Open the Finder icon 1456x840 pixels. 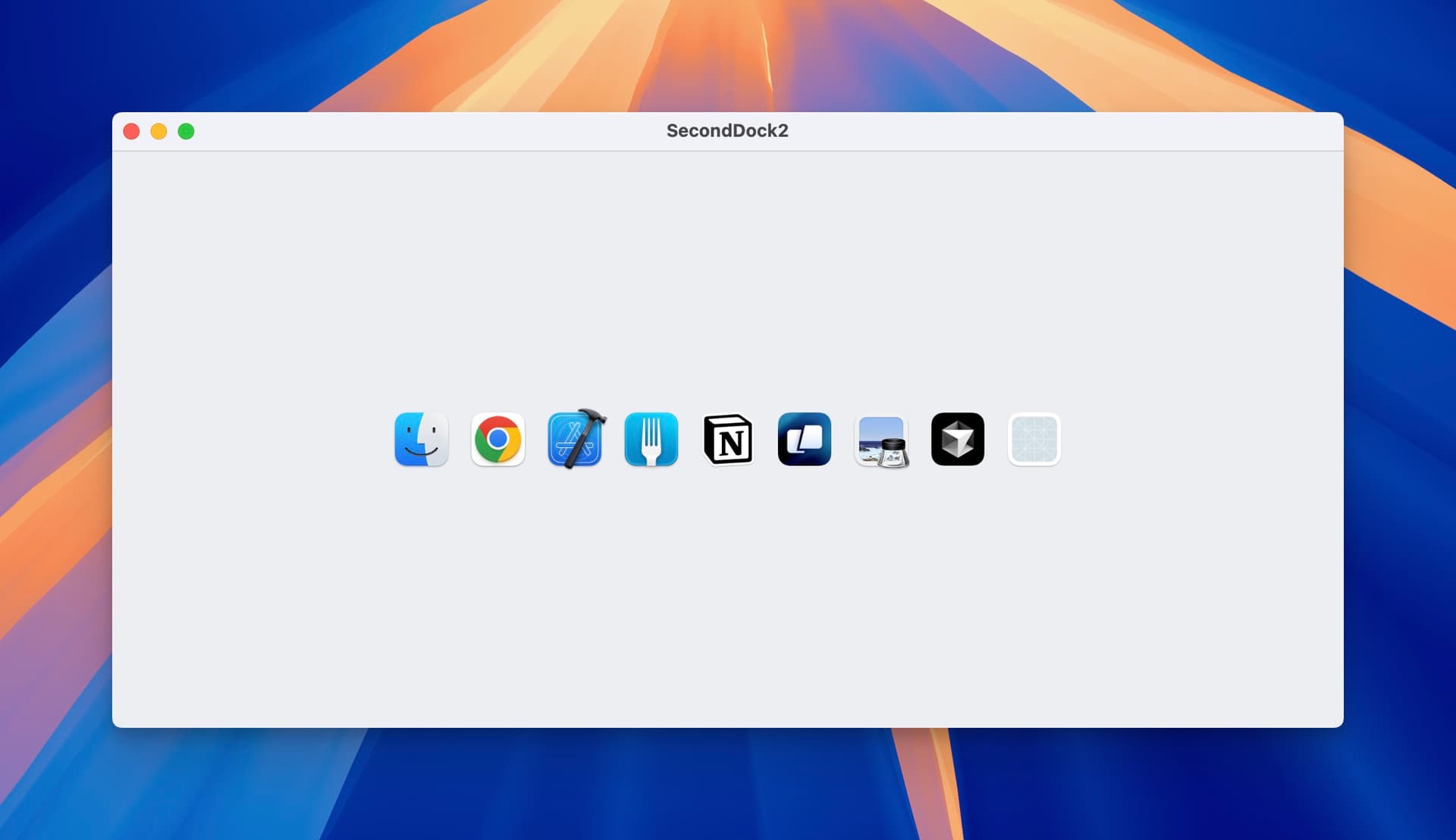point(422,439)
